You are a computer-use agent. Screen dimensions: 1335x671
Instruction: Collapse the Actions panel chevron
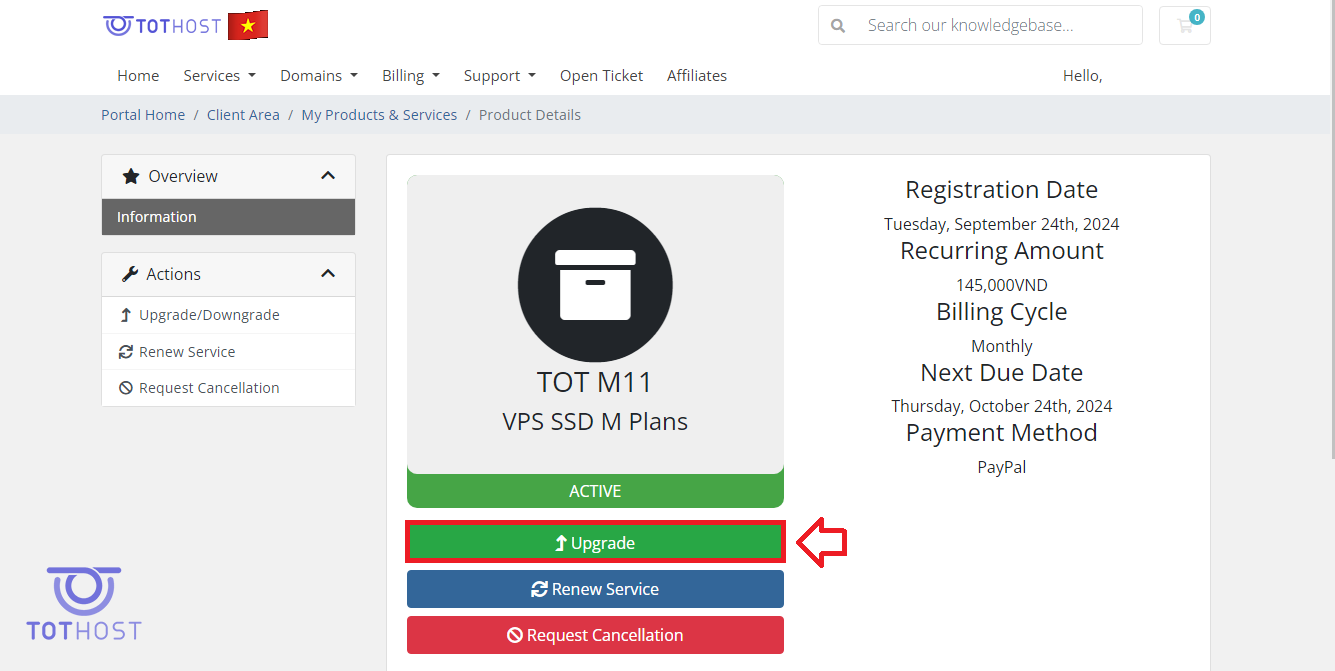(327, 274)
